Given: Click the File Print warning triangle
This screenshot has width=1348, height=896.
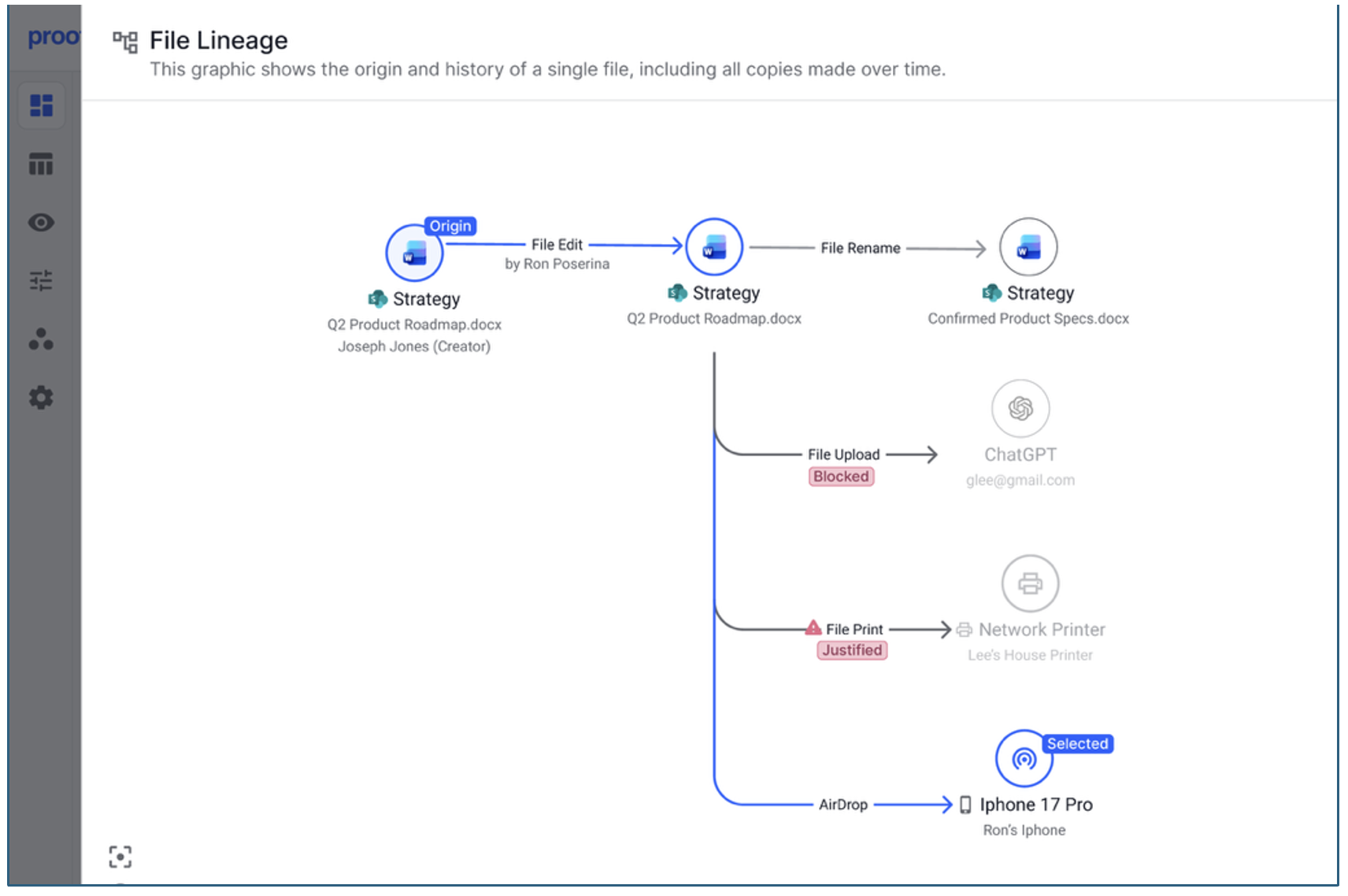Looking at the screenshot, I should point(813,628).
